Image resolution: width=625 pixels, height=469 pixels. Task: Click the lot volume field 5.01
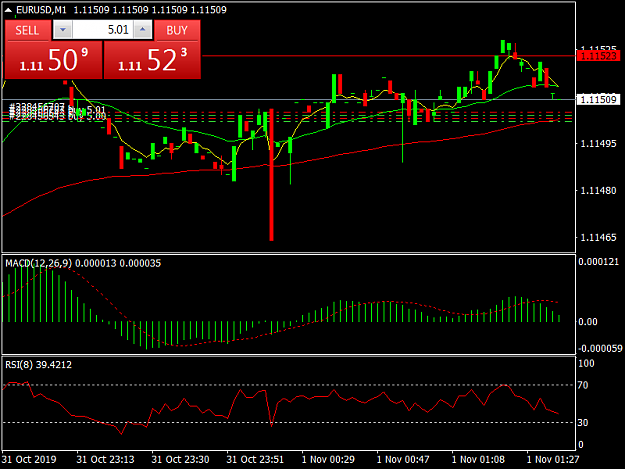tap(103, 30)
